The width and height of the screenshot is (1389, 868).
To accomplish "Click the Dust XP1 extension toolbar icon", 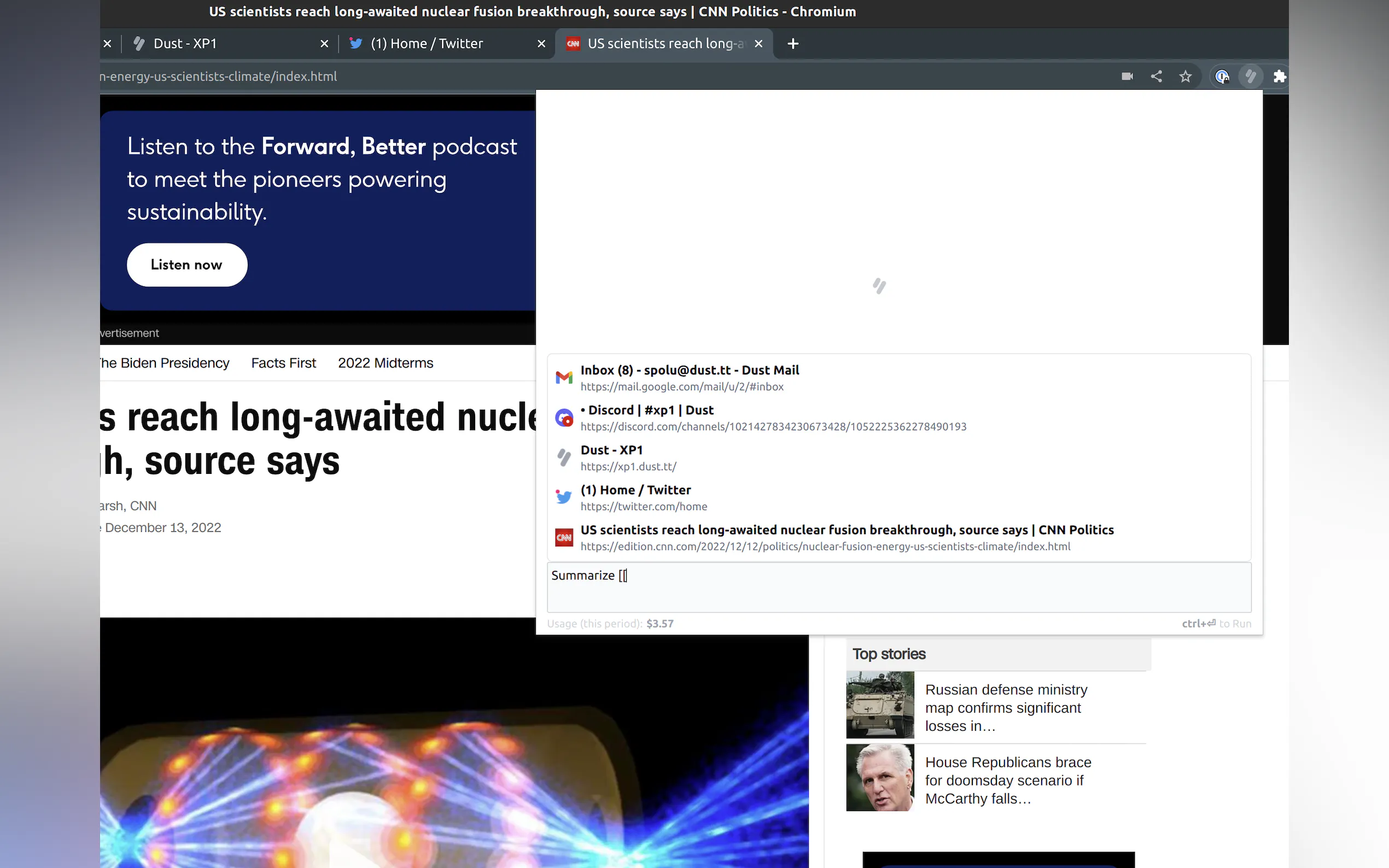I will point(1250,77).
